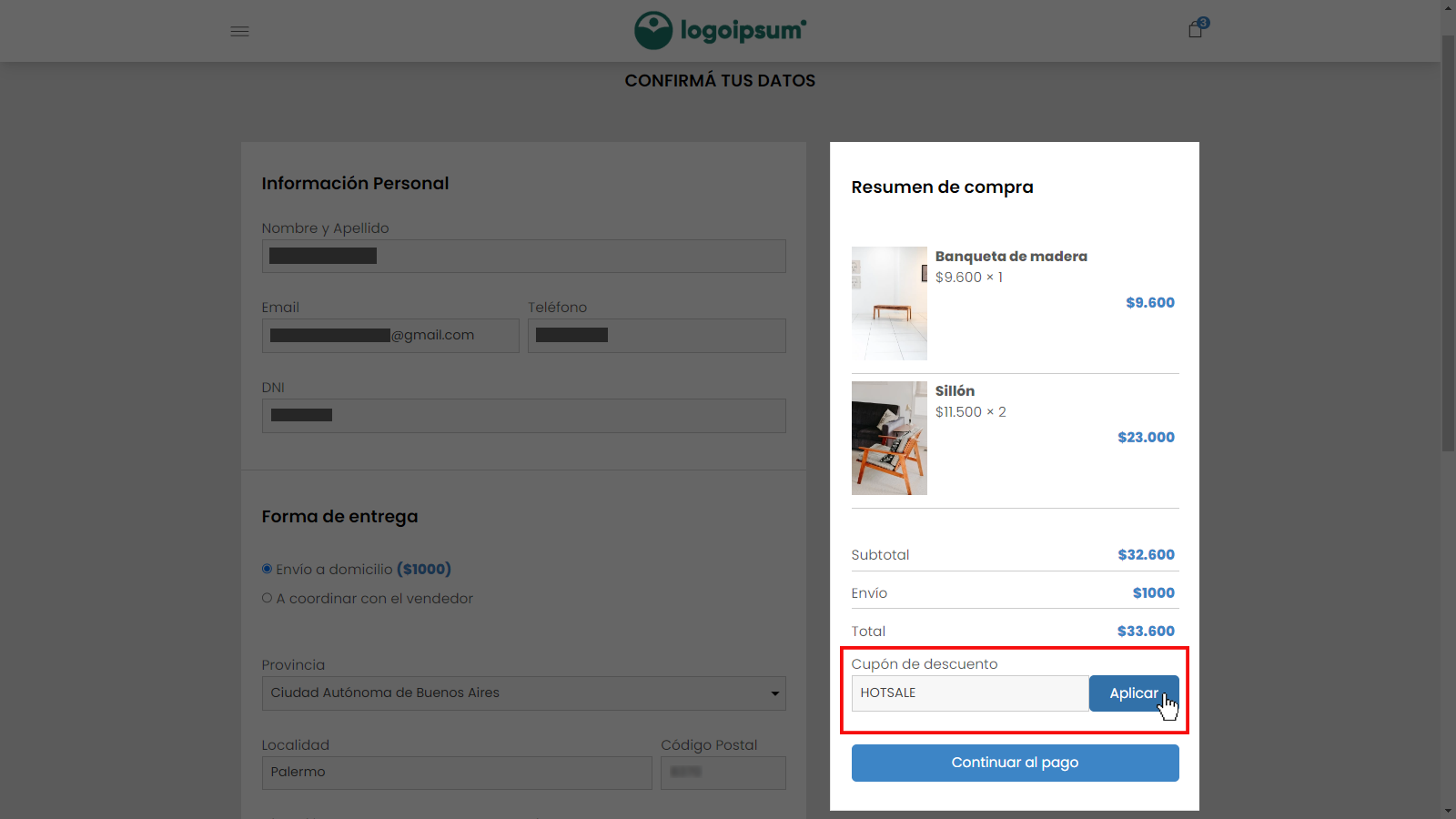
Task: Click the Cupón de descuento input field
Action: 970,693
